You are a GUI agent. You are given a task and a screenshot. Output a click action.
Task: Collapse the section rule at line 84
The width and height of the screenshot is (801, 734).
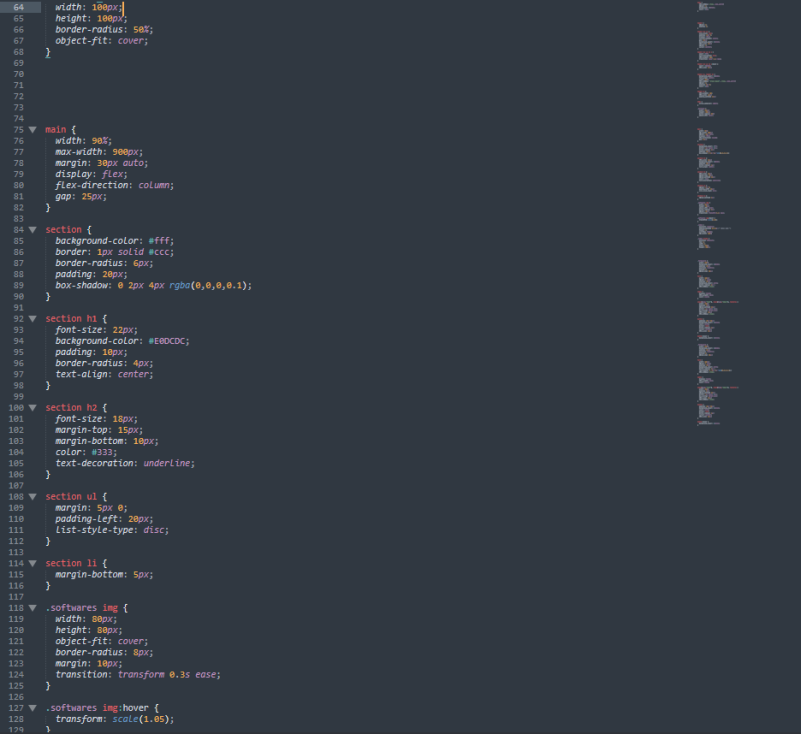(x=32, y=230)
